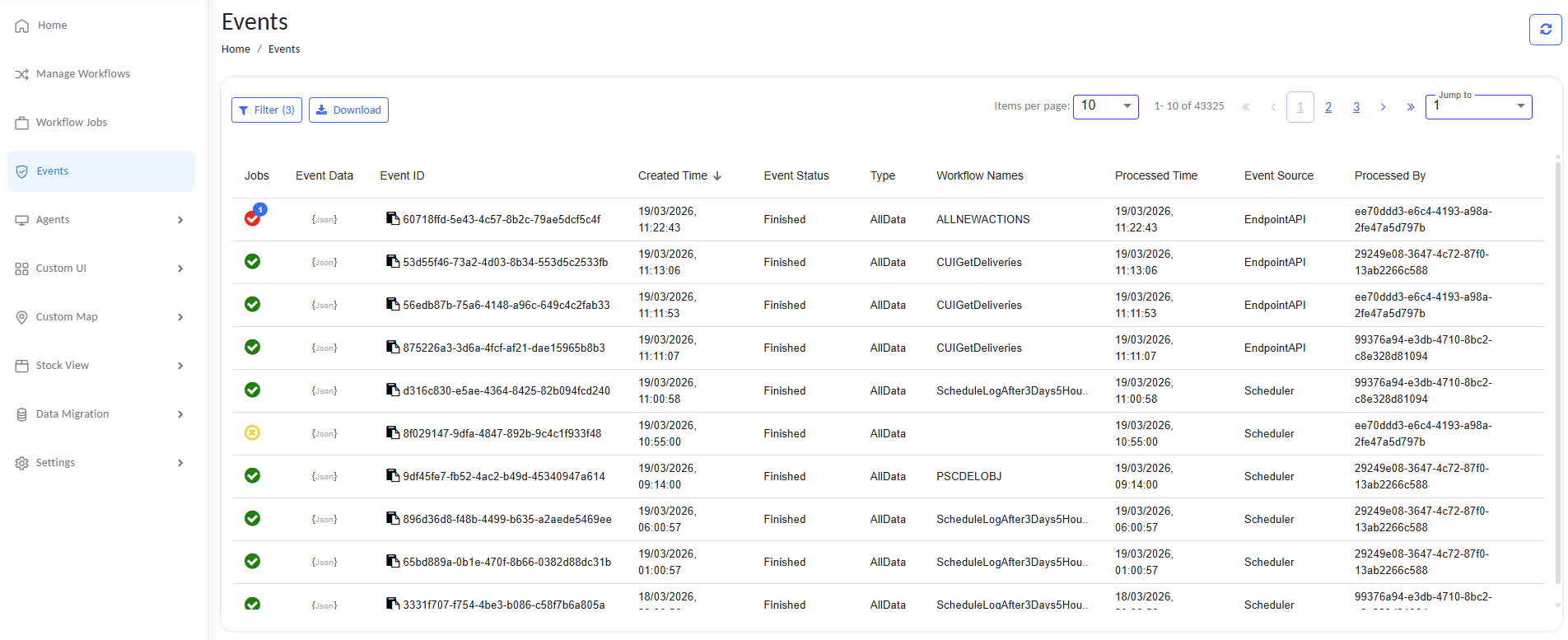
Task: Click the Home breadcrumb link
Action: click(x=236, y=49)
